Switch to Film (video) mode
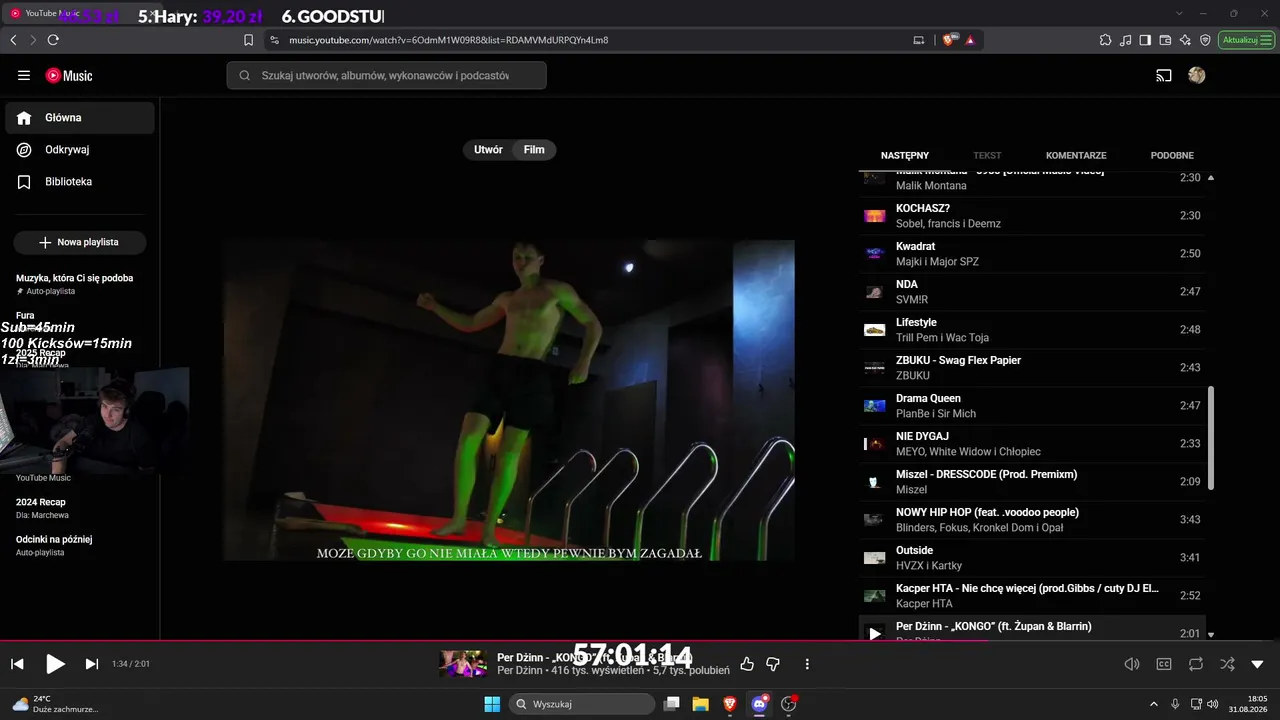1280x720 pixels. click(x=534, y=150)
